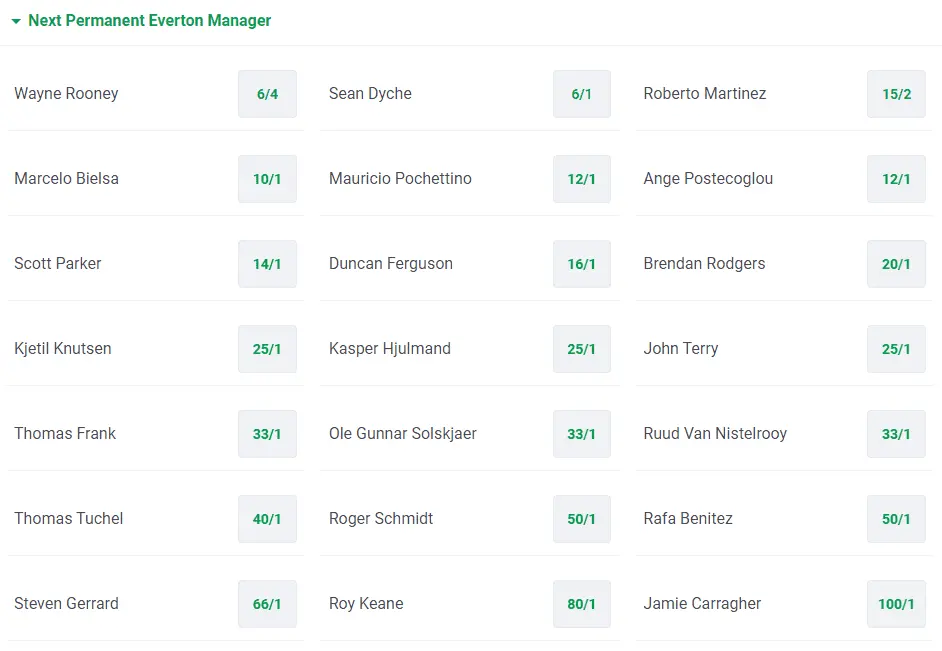Choose Thomas Frank 33/1 odds
Viewport: 942px width, 651px height.
267,434
